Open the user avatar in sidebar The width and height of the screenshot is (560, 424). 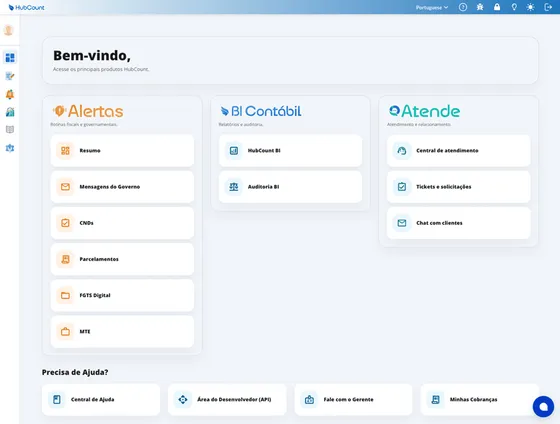tap(9, 30)
